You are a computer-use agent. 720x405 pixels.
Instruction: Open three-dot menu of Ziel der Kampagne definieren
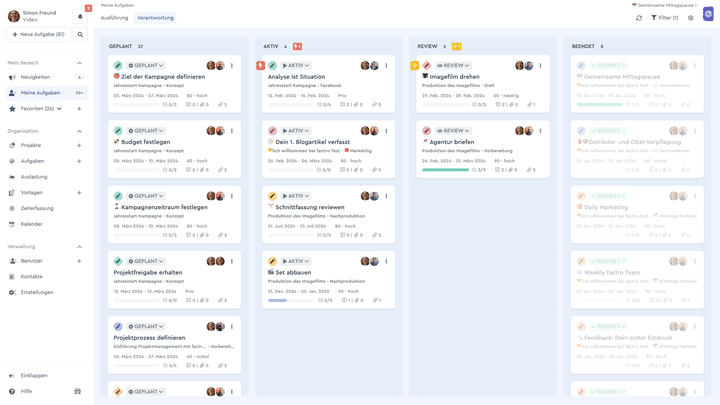click(x=232, y=66)
